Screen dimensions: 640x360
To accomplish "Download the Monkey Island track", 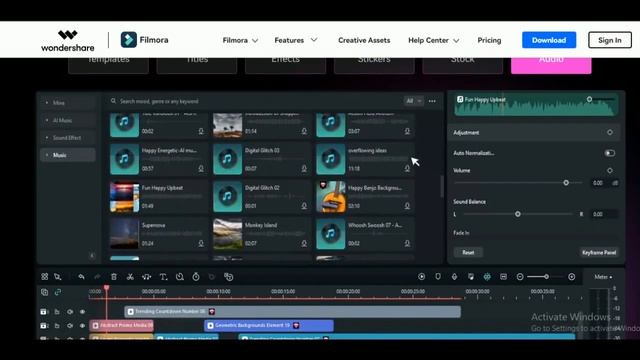I will pyautogui.click(x=304, y=243).
